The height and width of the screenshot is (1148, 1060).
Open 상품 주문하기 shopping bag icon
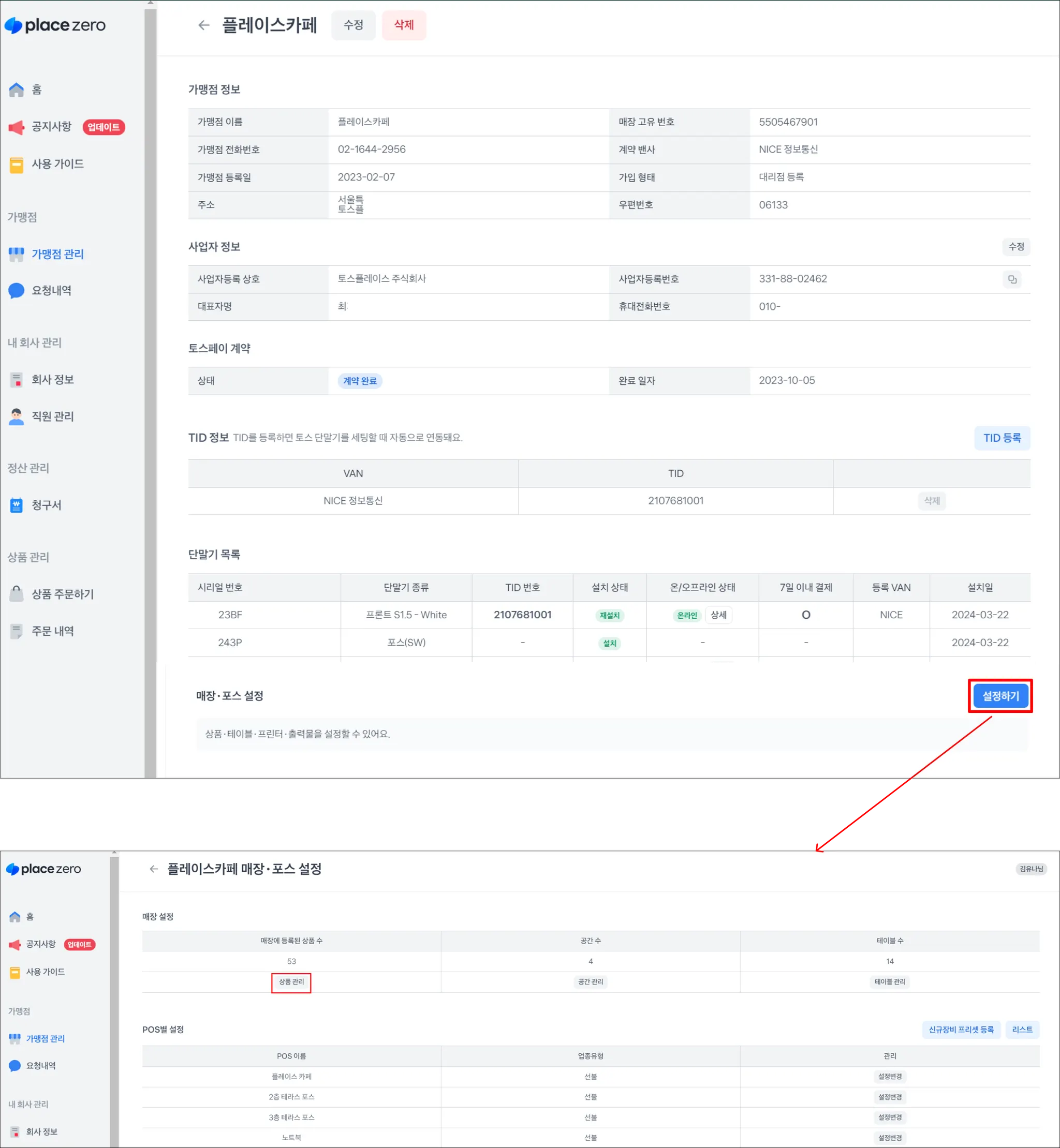point(17,594)
